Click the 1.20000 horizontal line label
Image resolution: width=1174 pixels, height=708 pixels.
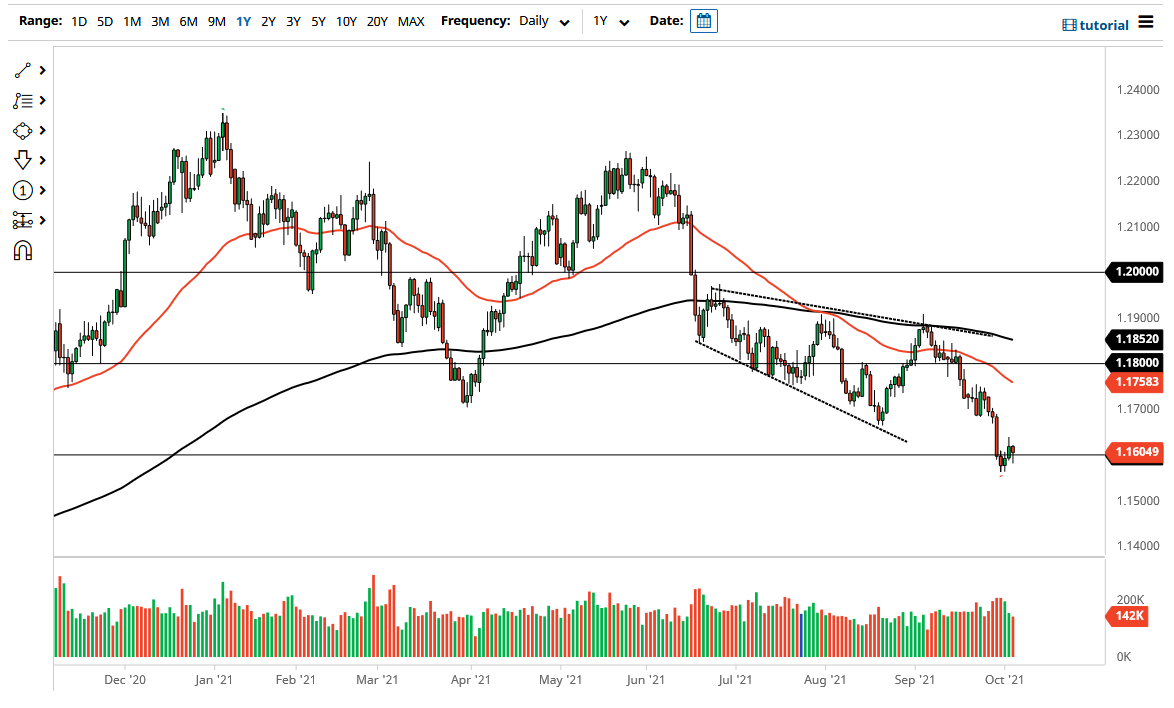[1135, 272]
